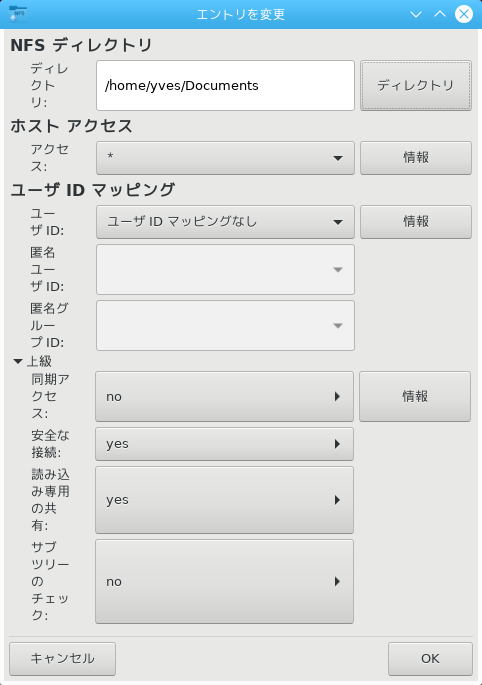The width and height of the screenshot is (482, 685).
Task: Toggle the 安全な接続 option set to yes
Action: [224, 444]
